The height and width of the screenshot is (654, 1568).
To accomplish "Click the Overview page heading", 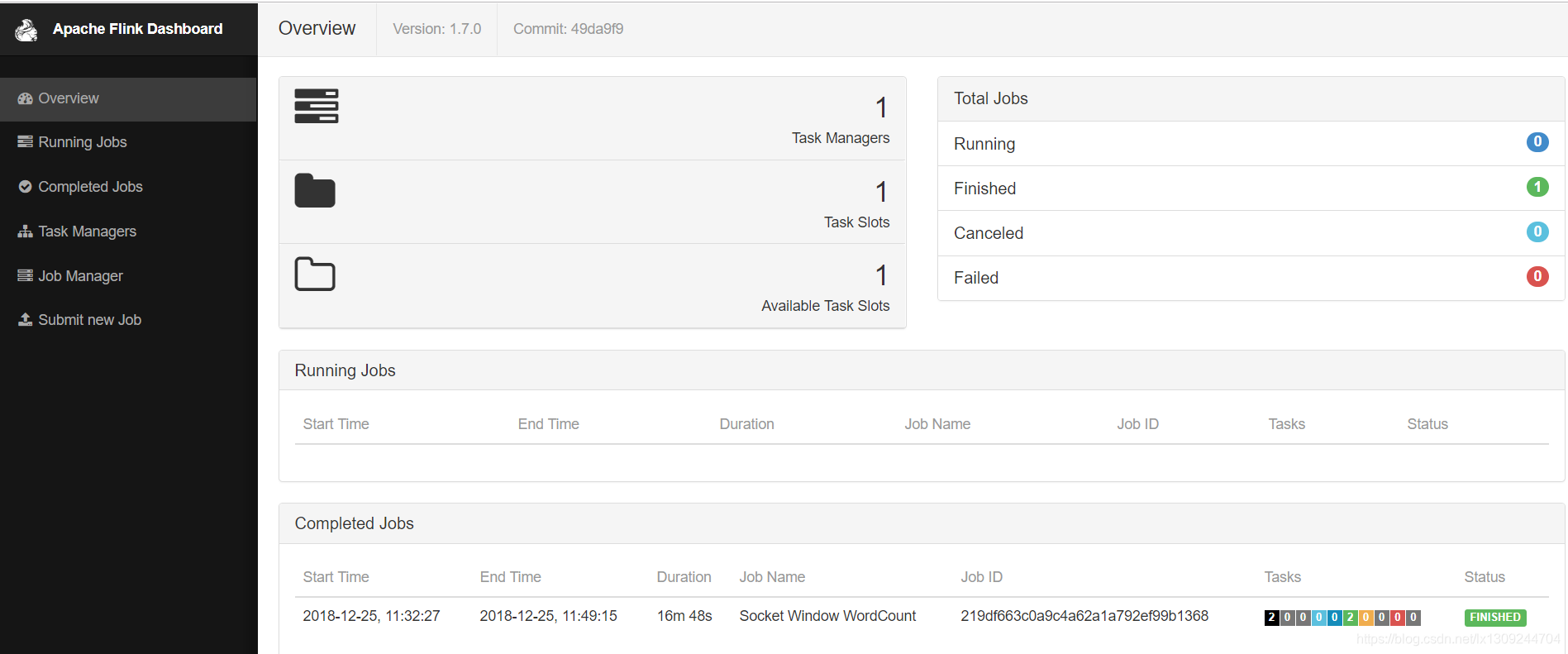I will click(x=317, y=28).
